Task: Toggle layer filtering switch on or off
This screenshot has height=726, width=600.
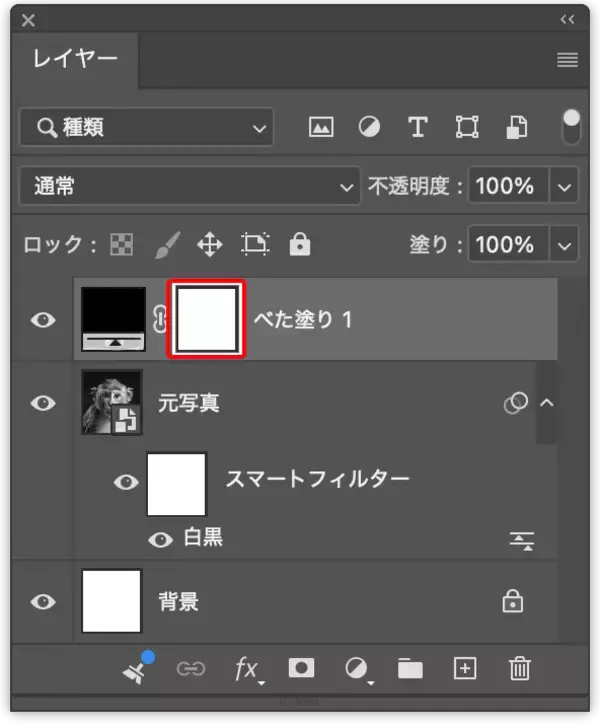Action: tap(571, 126)
